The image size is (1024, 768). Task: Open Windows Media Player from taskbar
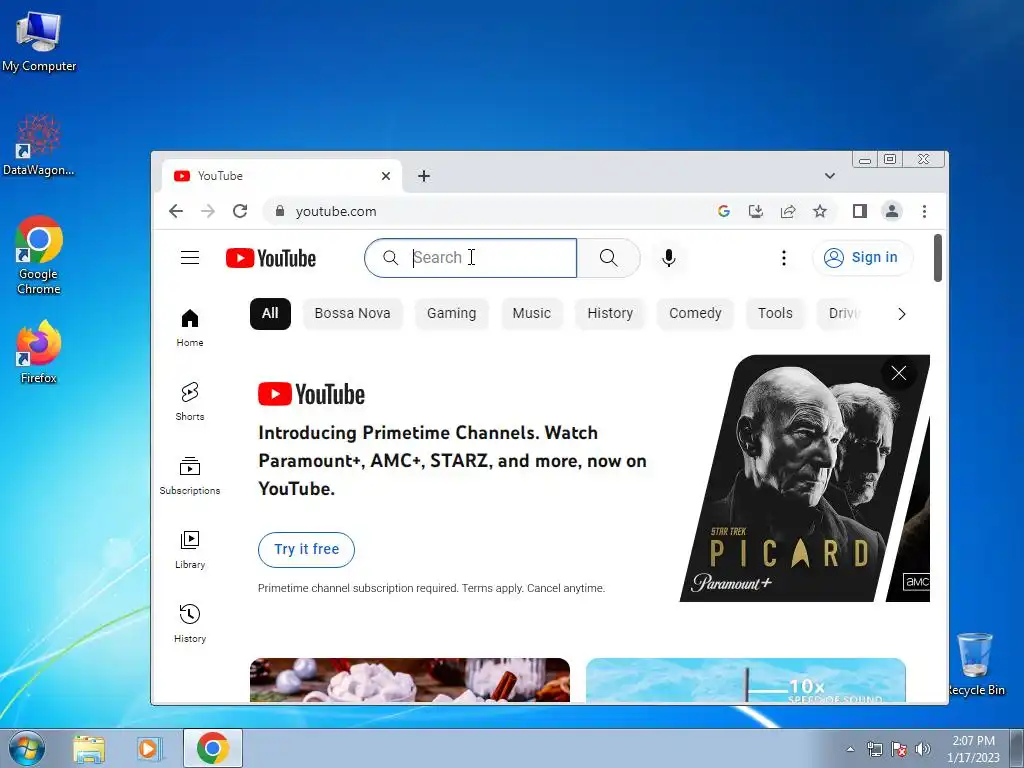click(149, 748)
